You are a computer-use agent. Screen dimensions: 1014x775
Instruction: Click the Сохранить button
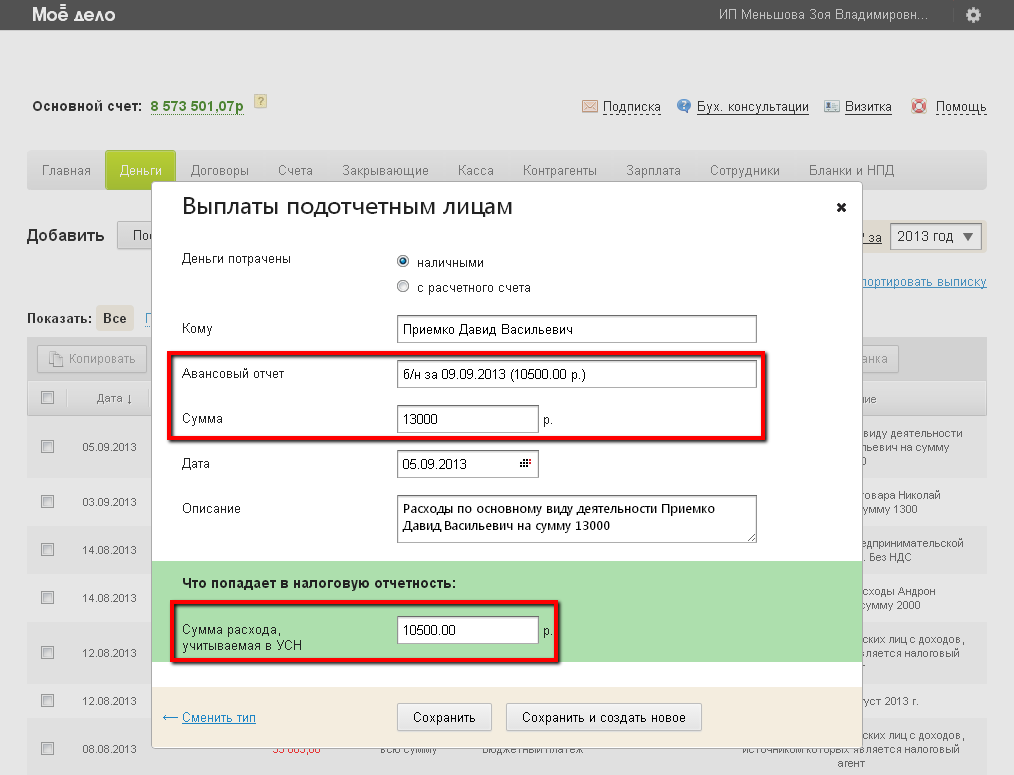(444, 717)
